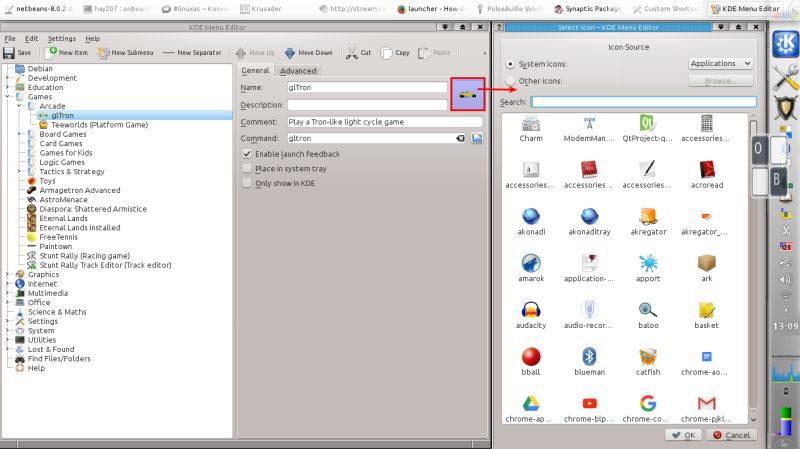800x449 pixels.
Task: Select the Eternal Lands installed entry
Action: (x=80, y=228)
